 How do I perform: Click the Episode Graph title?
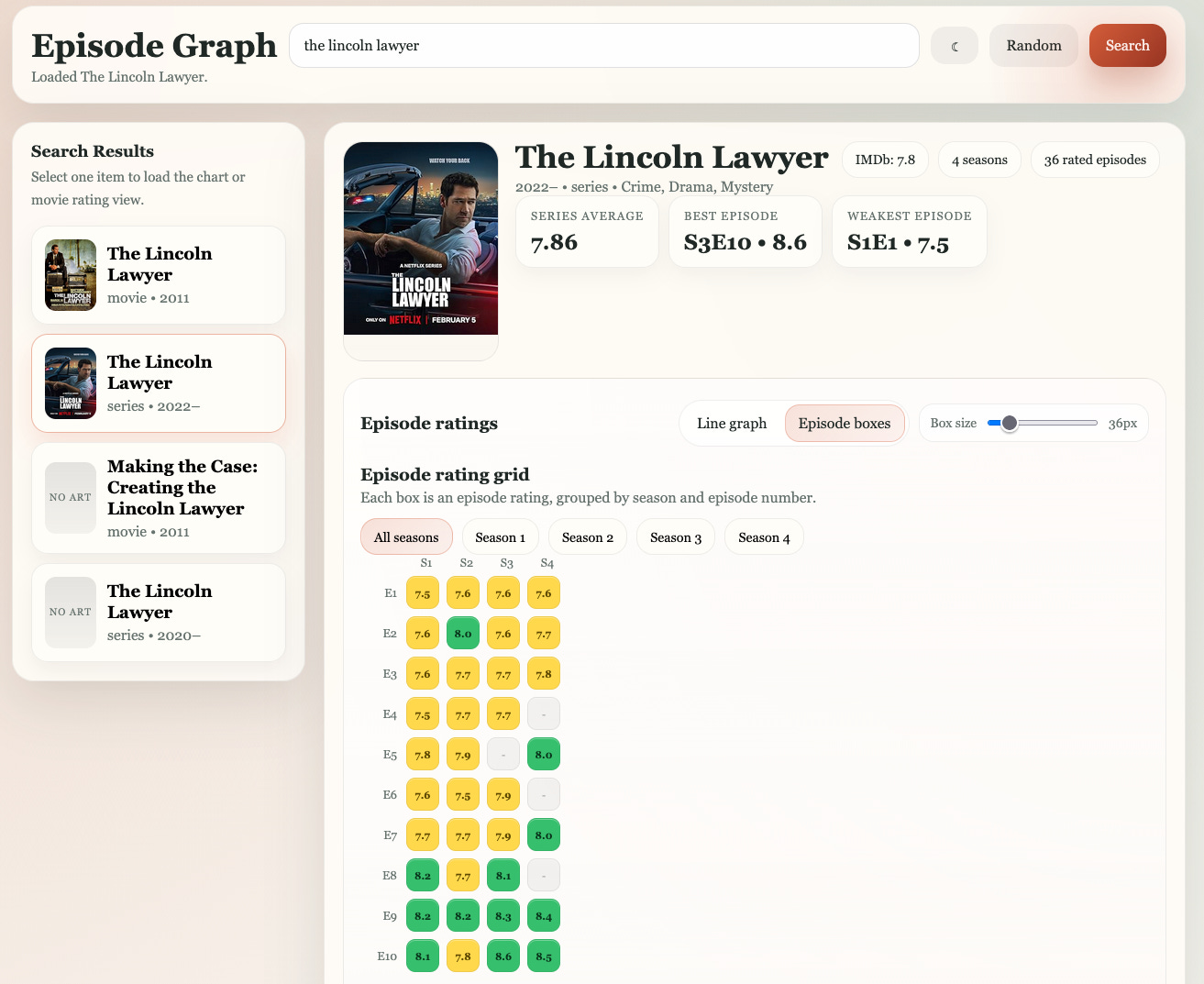pos(154,46)
